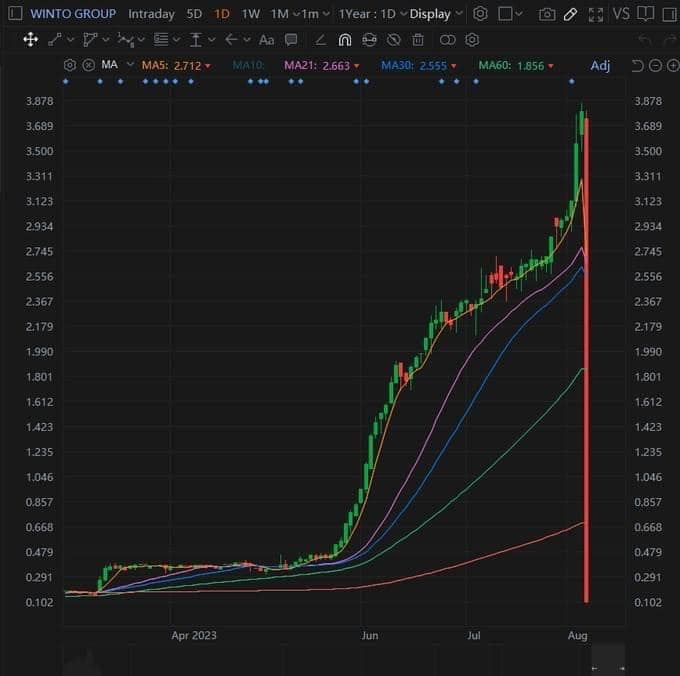The image size is (680, 676).
Task: Select the square layout icon
Action: (505, 14)
